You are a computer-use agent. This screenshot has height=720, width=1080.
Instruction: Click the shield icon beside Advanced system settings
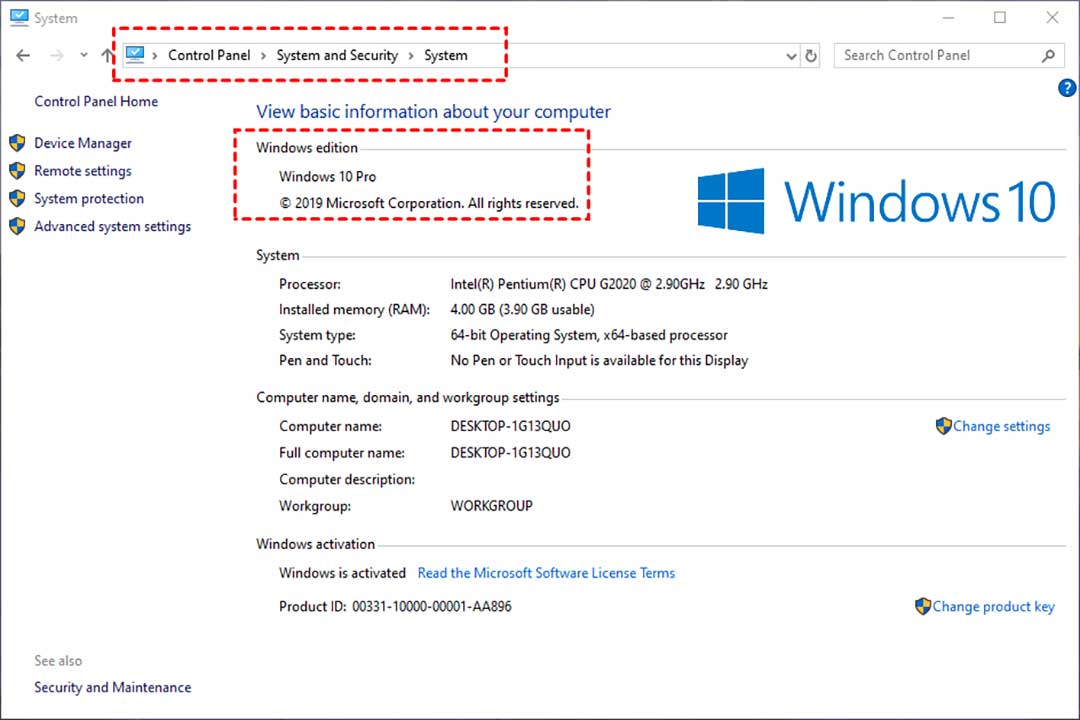pos(17,226)
